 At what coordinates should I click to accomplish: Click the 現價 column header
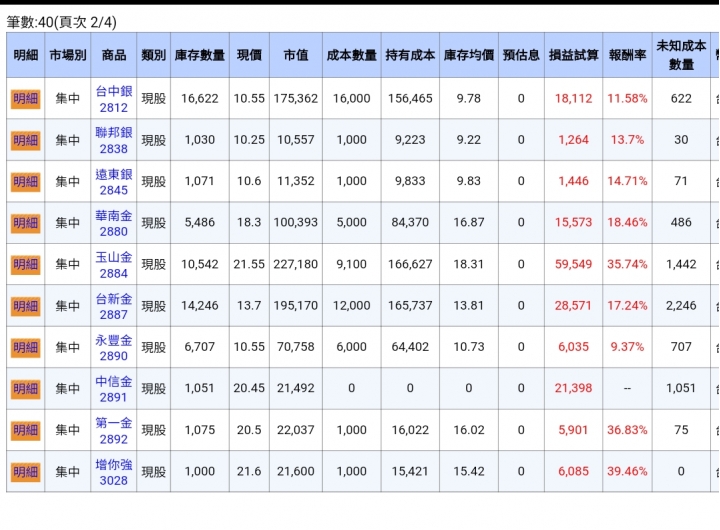[x=249, y=55]
